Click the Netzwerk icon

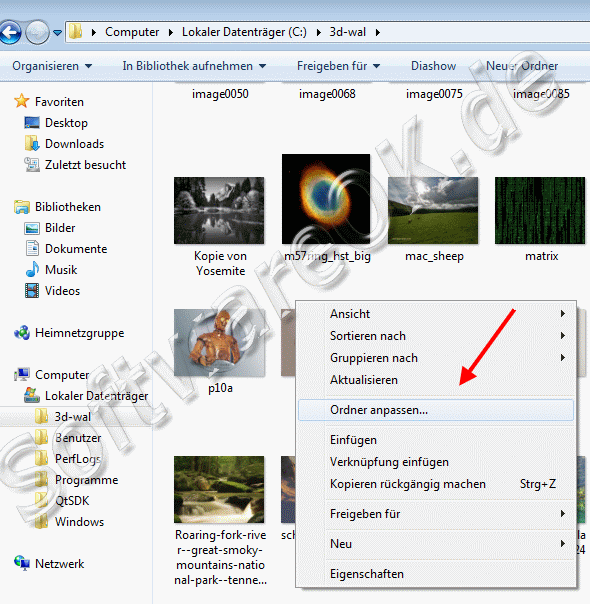click(x=22, y=563)
